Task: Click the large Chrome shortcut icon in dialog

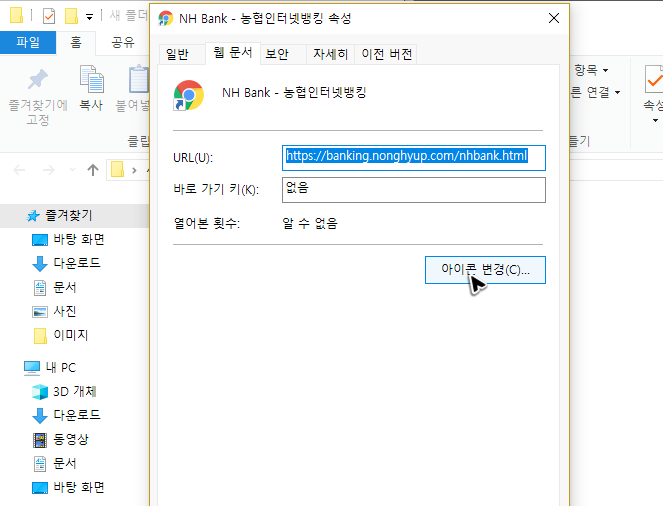Action: tap(189, 95)
